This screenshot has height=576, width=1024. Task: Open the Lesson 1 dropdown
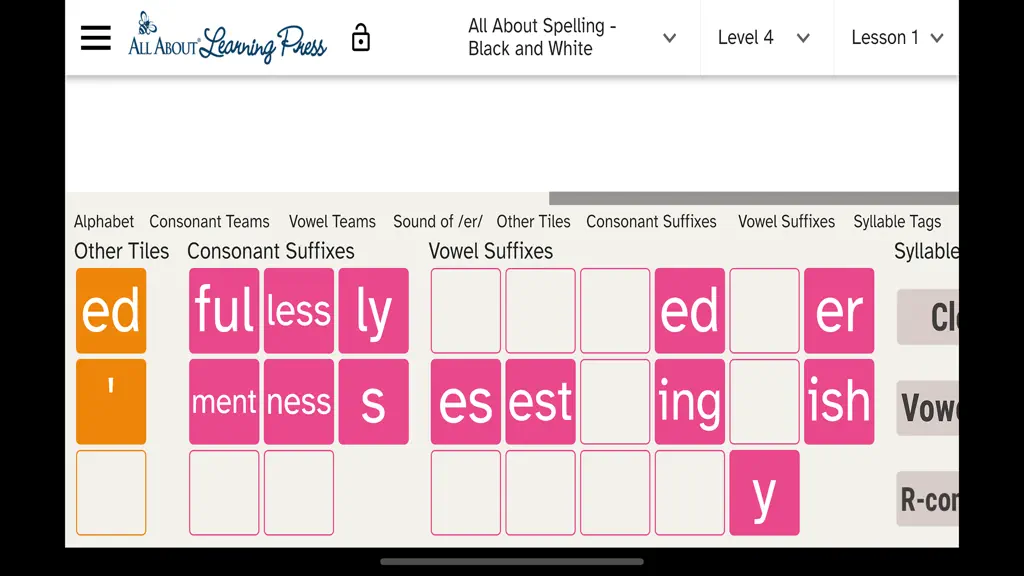(x=897, y=38)
